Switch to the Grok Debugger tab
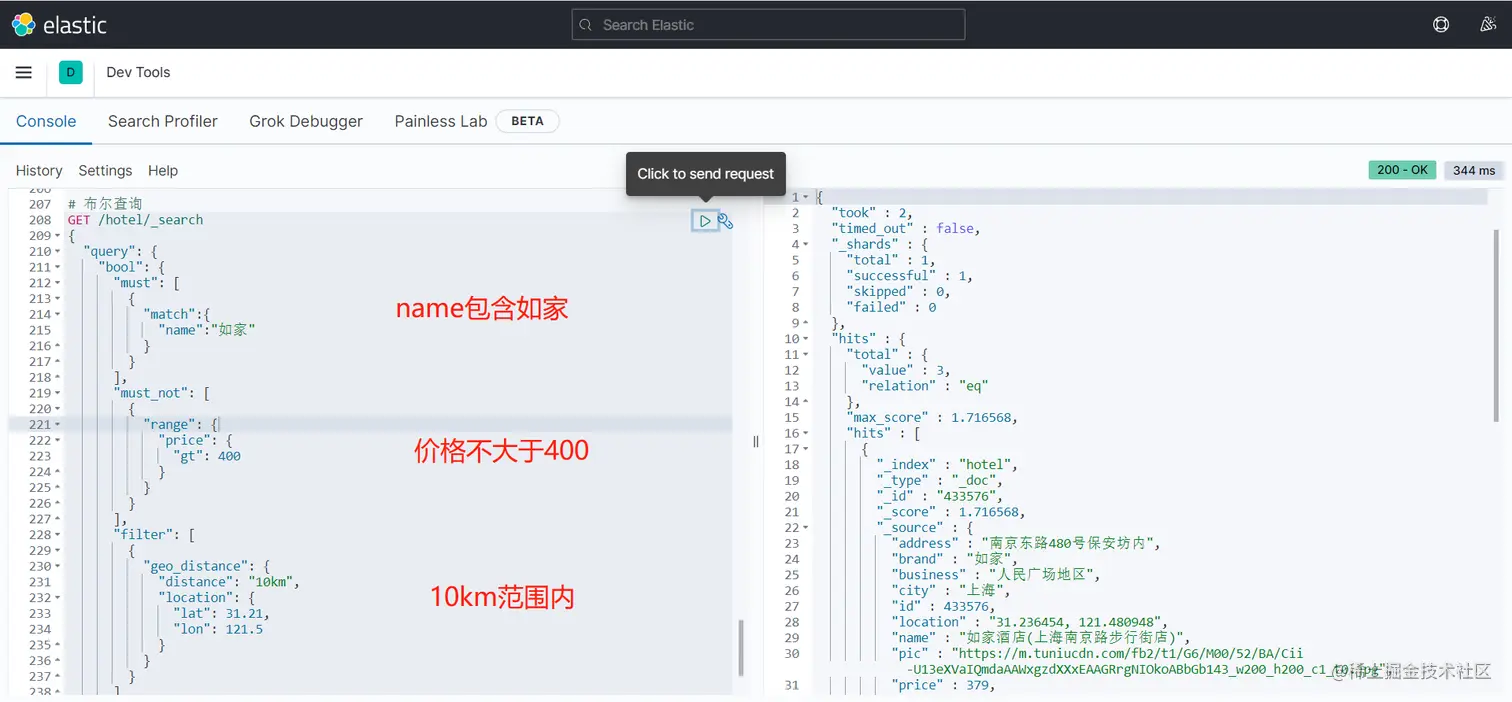The image size is (1512, 702). point(306,121)
